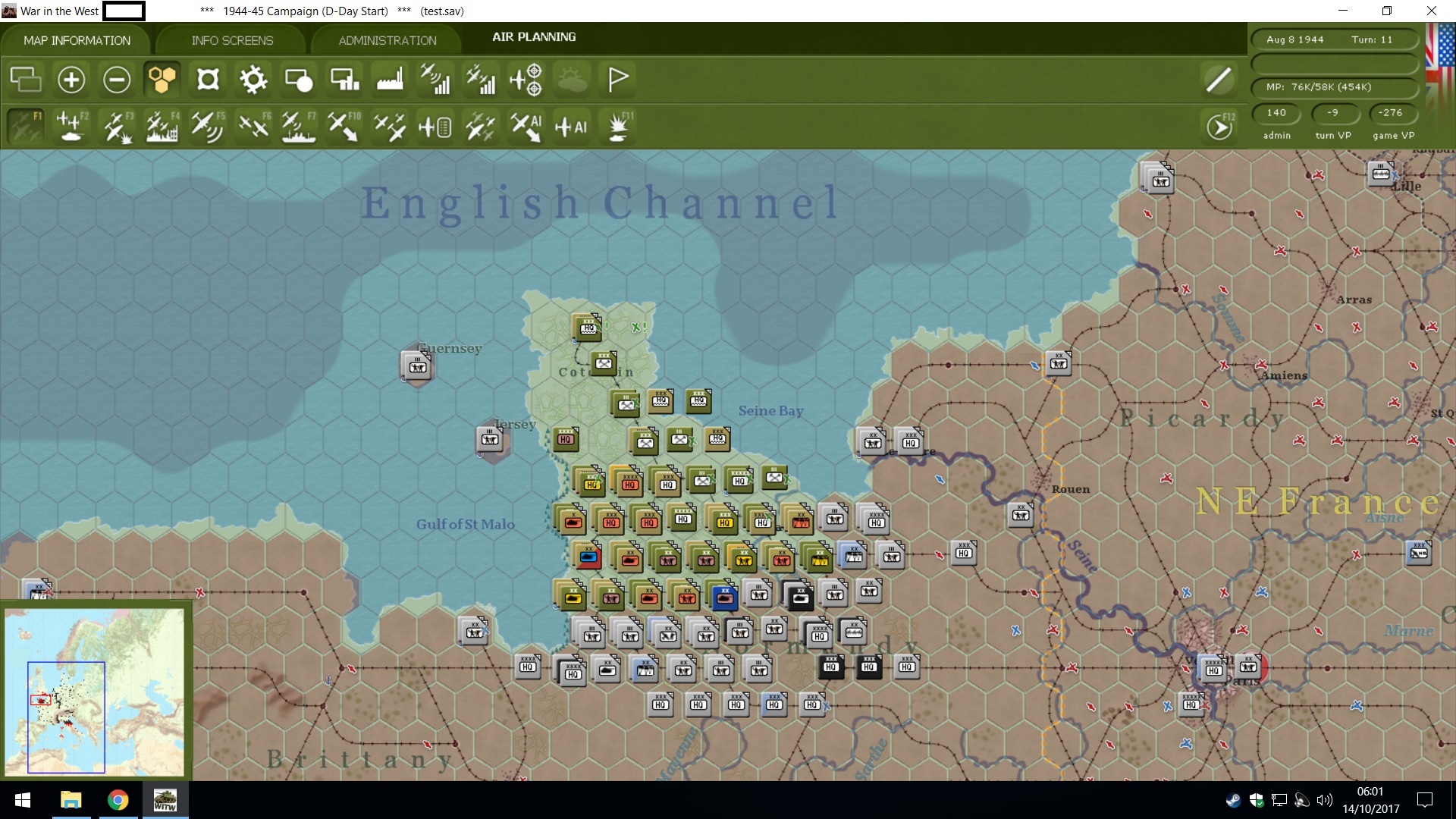Toggle weather overlay icon
1456x819 pixels.
573,80
